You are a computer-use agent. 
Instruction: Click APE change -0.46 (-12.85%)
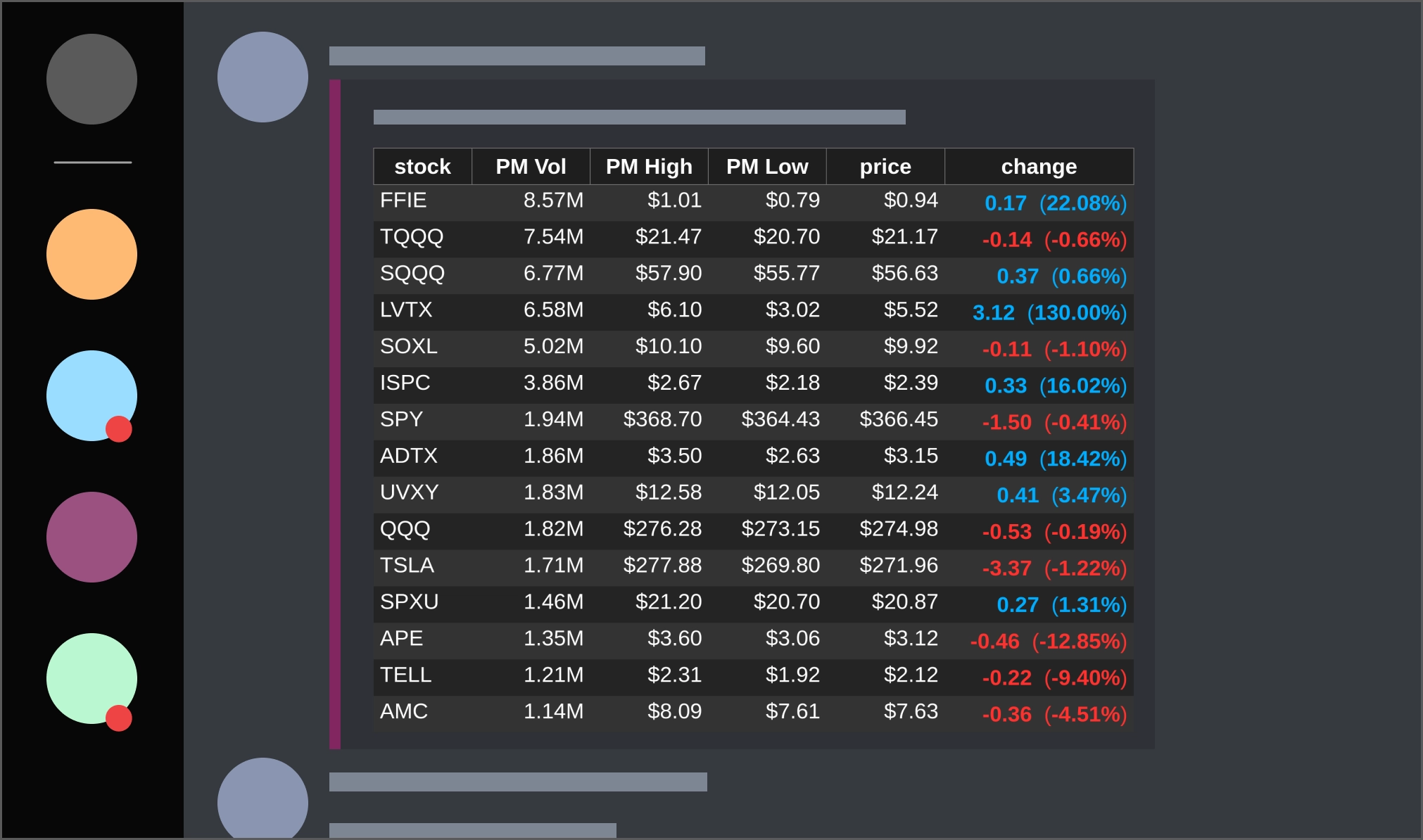point(1049,642)
